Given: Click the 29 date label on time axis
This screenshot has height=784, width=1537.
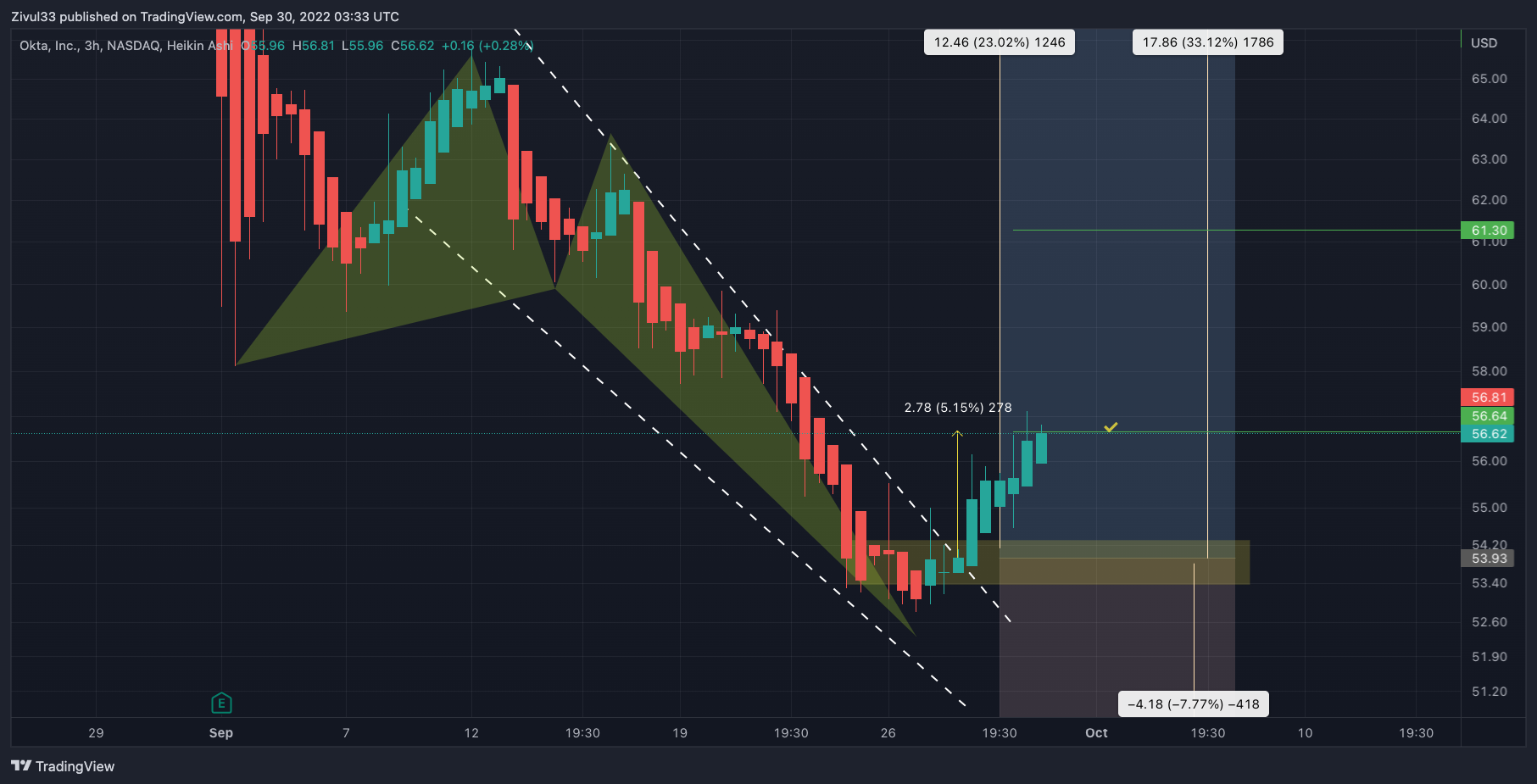Looking at the screenshot, I should (x=96, y=733).
